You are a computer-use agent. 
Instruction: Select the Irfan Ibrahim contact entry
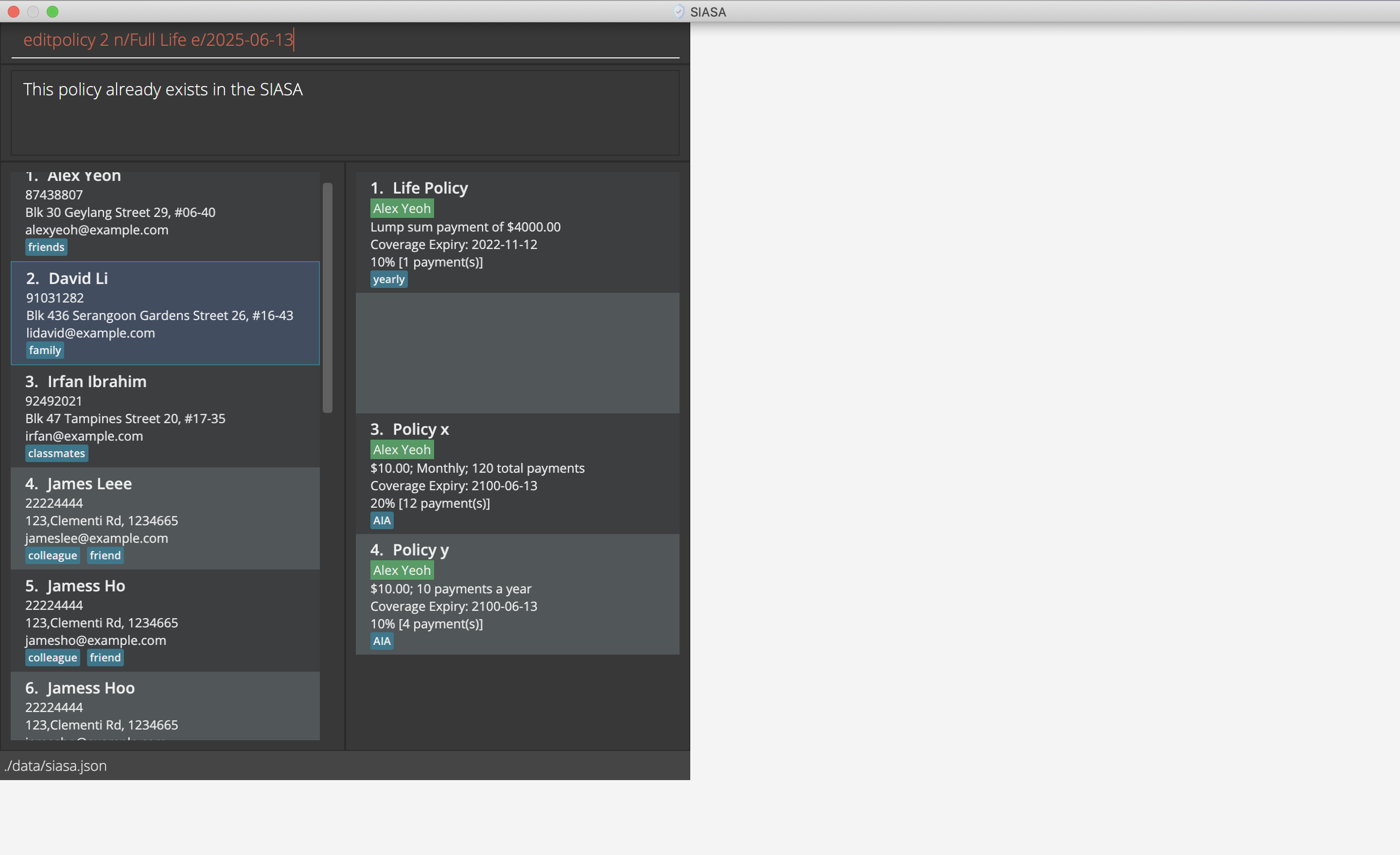pos(165,415)
